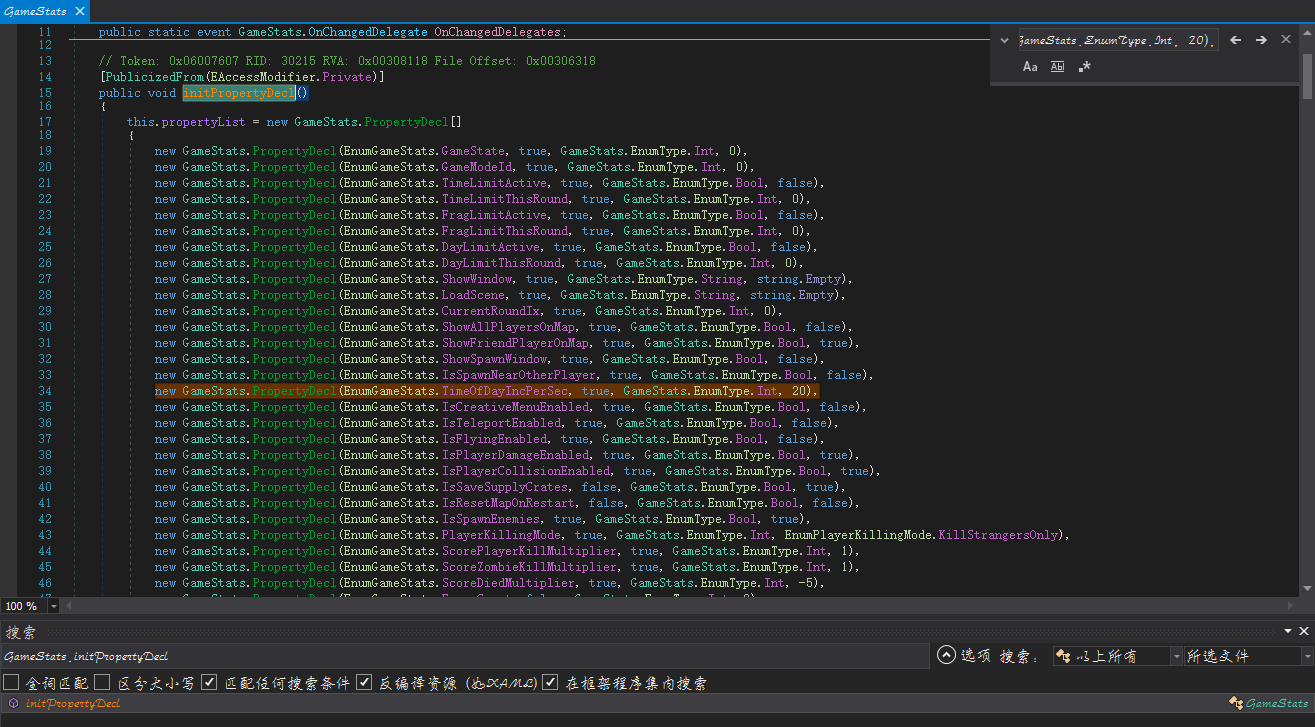Open the 以上所有 search type dropdown
1315x727 pixels.
coord(1117,656)
